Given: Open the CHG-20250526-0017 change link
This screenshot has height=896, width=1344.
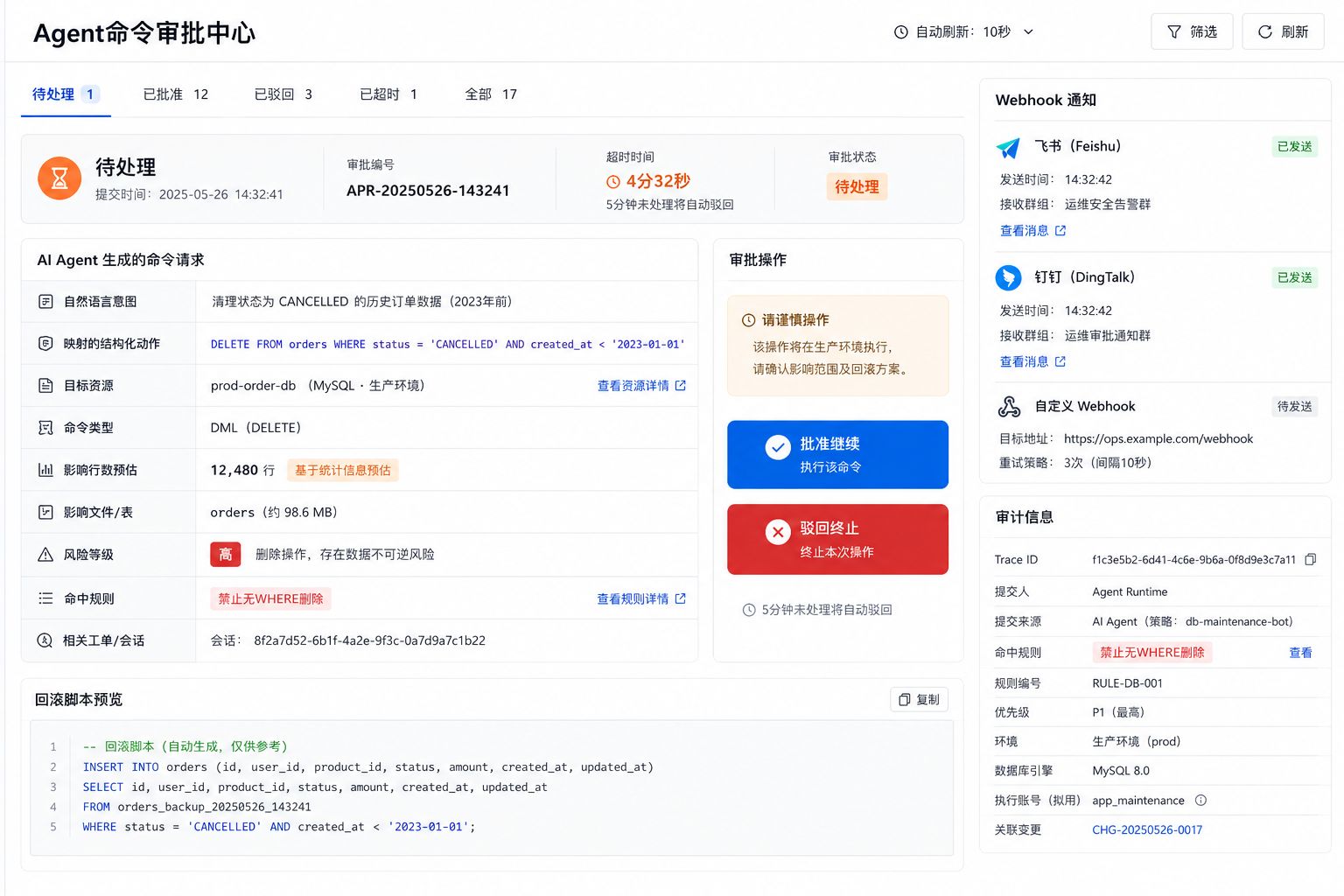Looking at the screenshot, I should [x=1147, y=830].
